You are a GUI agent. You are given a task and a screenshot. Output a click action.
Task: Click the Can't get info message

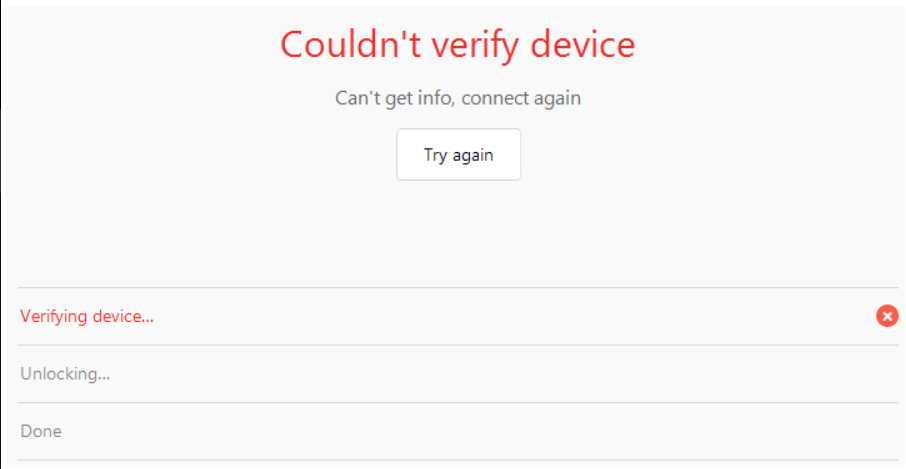coord(458,98)
